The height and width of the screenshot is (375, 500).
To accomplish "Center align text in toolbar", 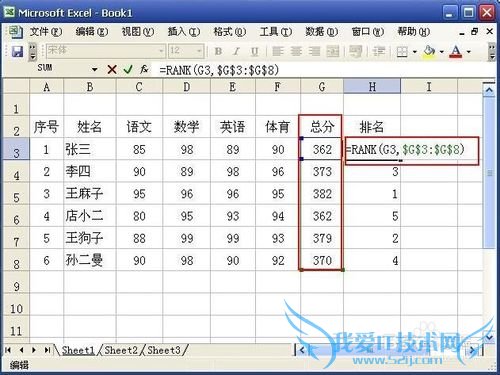I will coord(296,51).
